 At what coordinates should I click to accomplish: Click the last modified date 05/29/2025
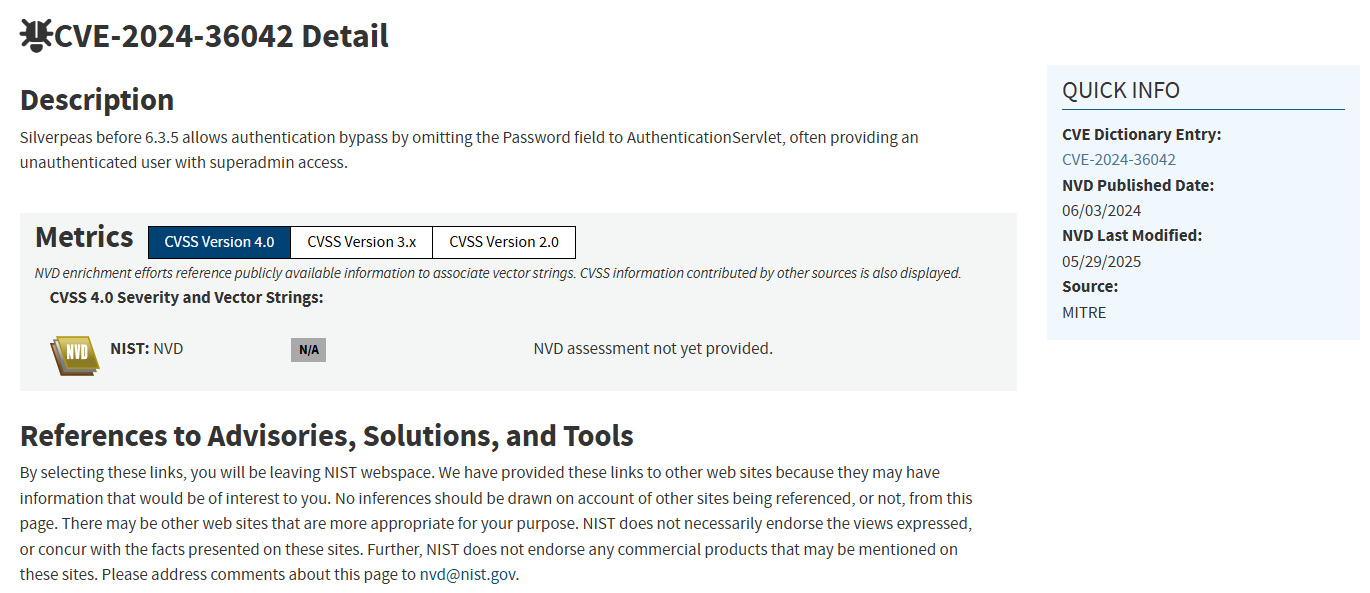(1101, 262)
